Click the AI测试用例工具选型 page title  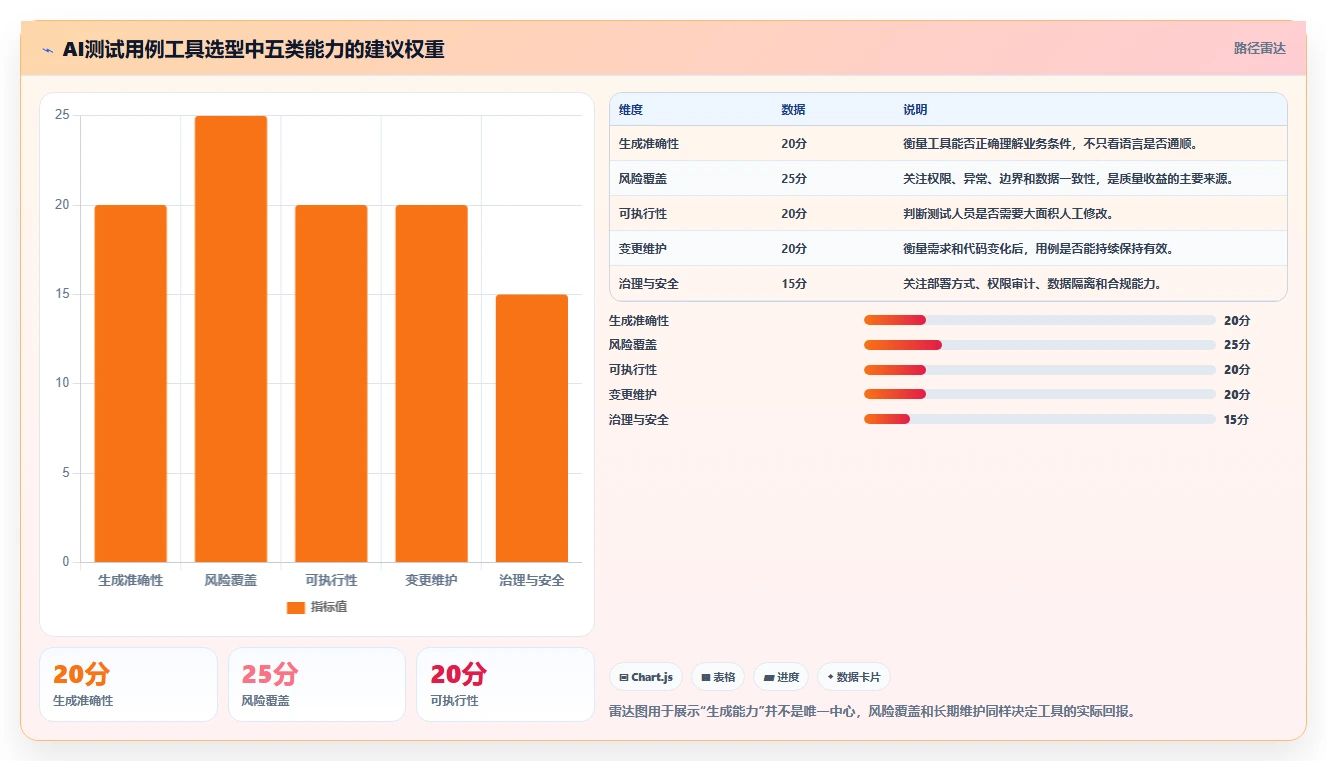point(253,49)
